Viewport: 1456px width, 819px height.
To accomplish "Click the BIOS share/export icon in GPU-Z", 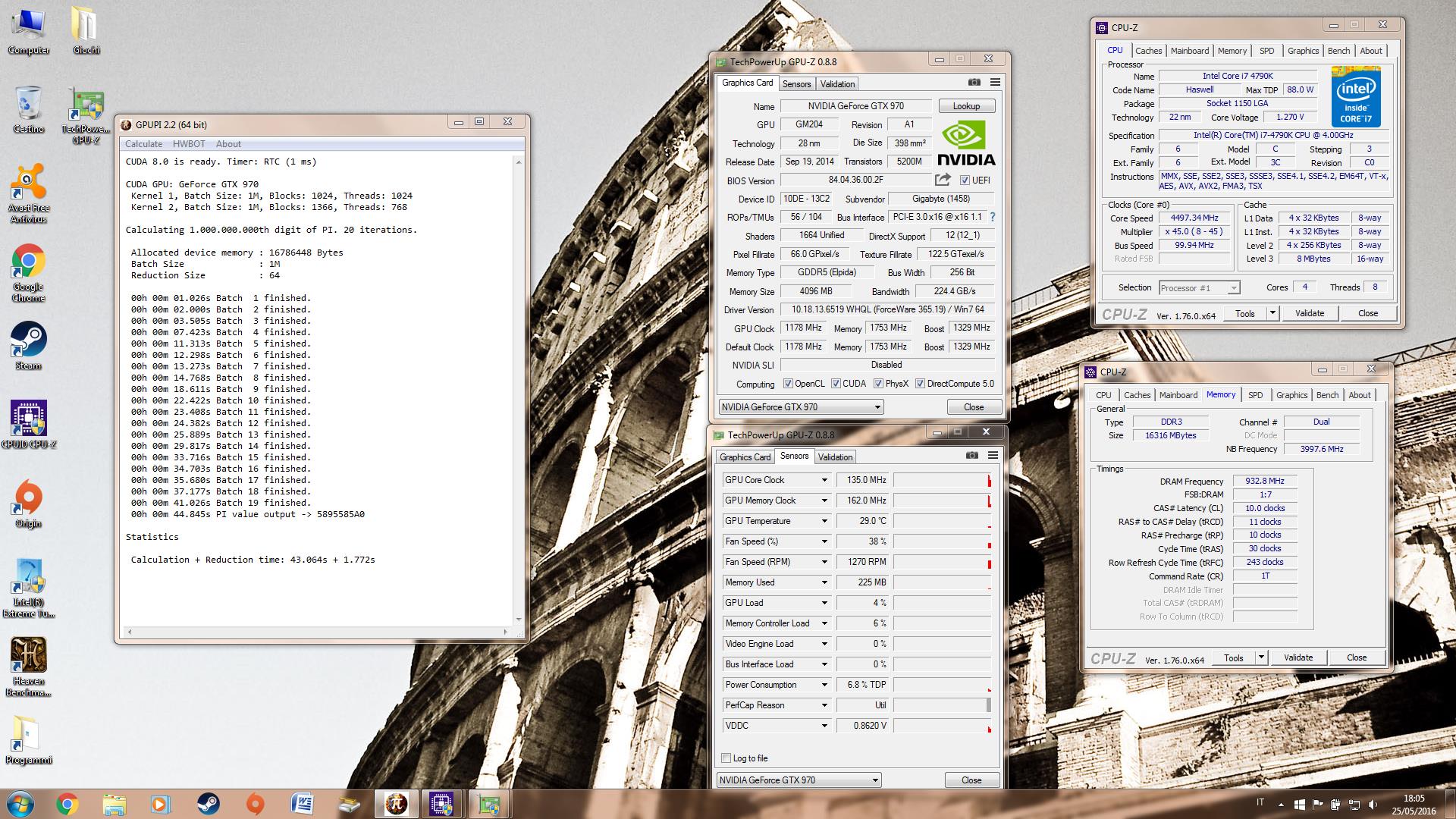I will click(x=943, y=180).
